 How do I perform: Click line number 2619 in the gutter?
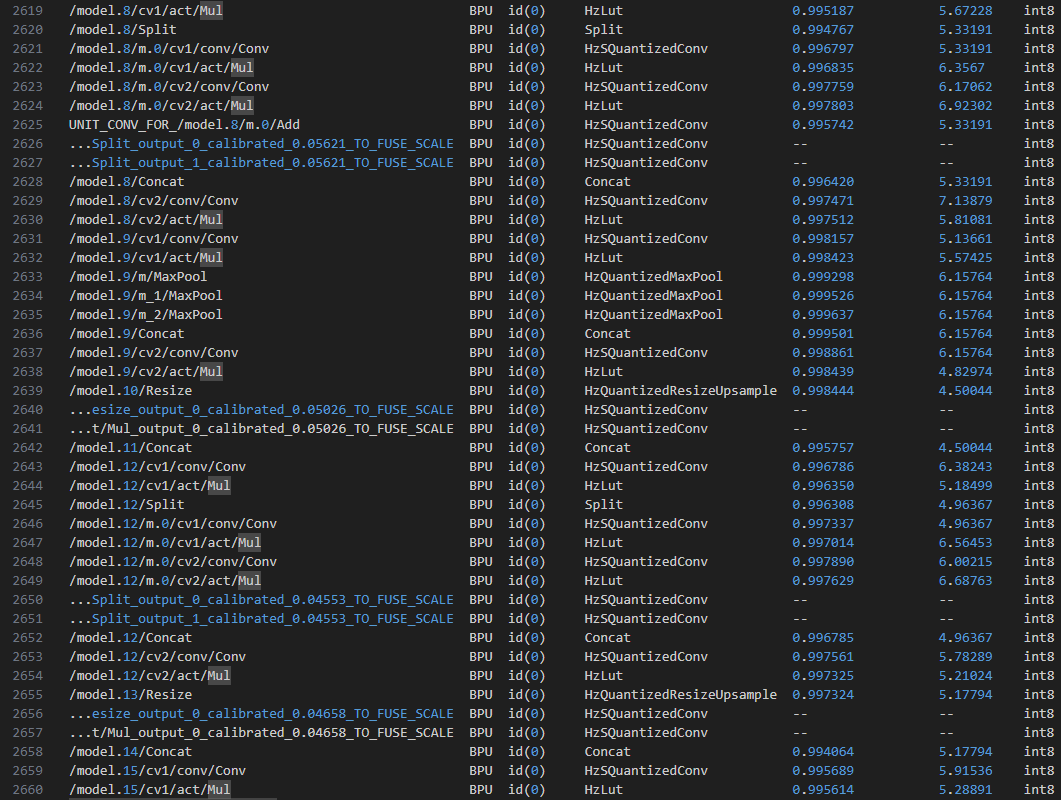(28, 11)
